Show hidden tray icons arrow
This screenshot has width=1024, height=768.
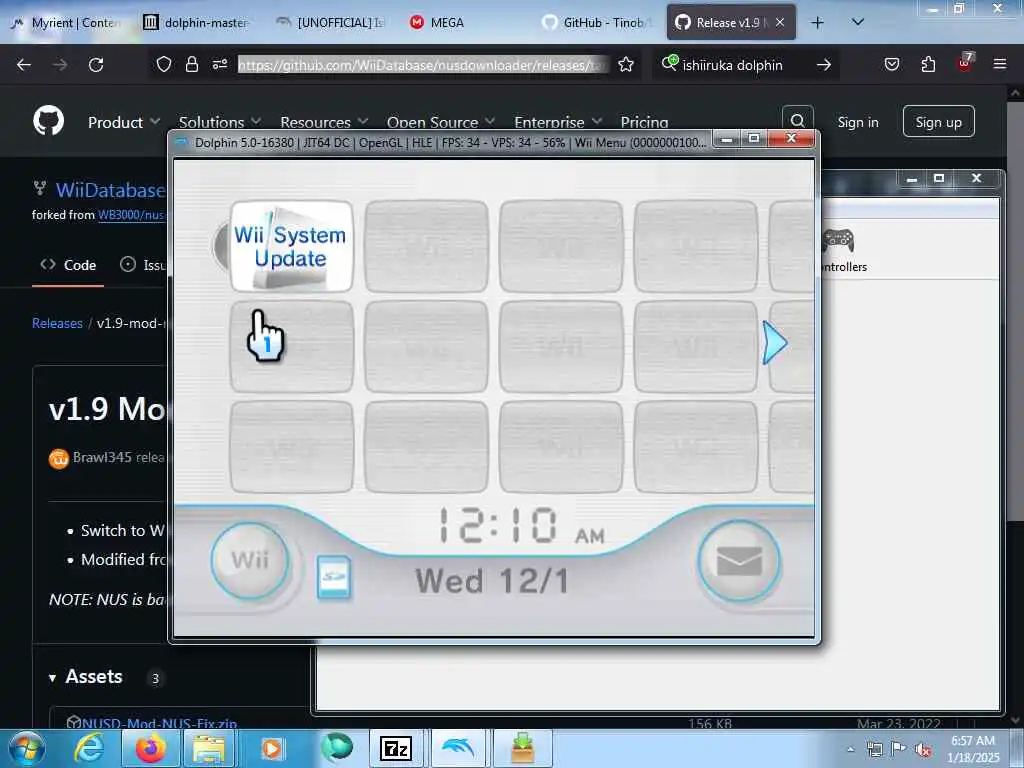[x=850, y=749]
